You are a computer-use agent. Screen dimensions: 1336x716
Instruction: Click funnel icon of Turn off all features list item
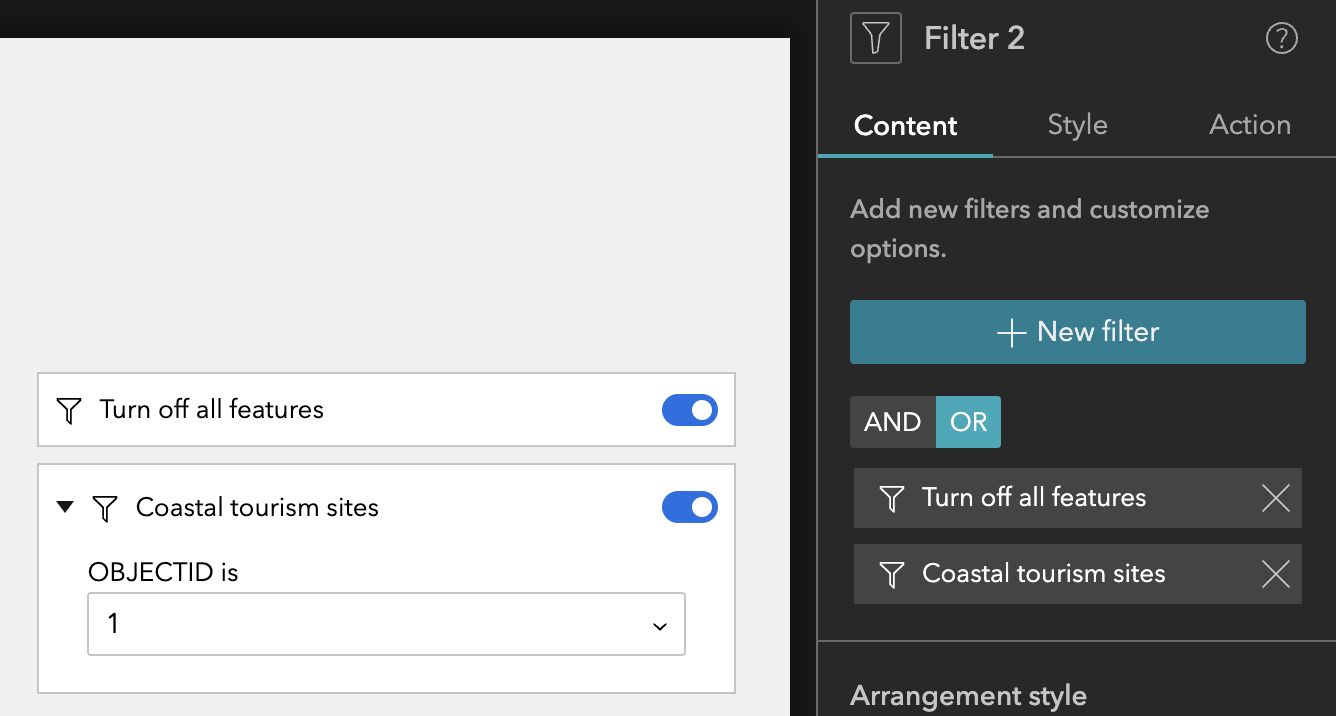pos(891,498)
